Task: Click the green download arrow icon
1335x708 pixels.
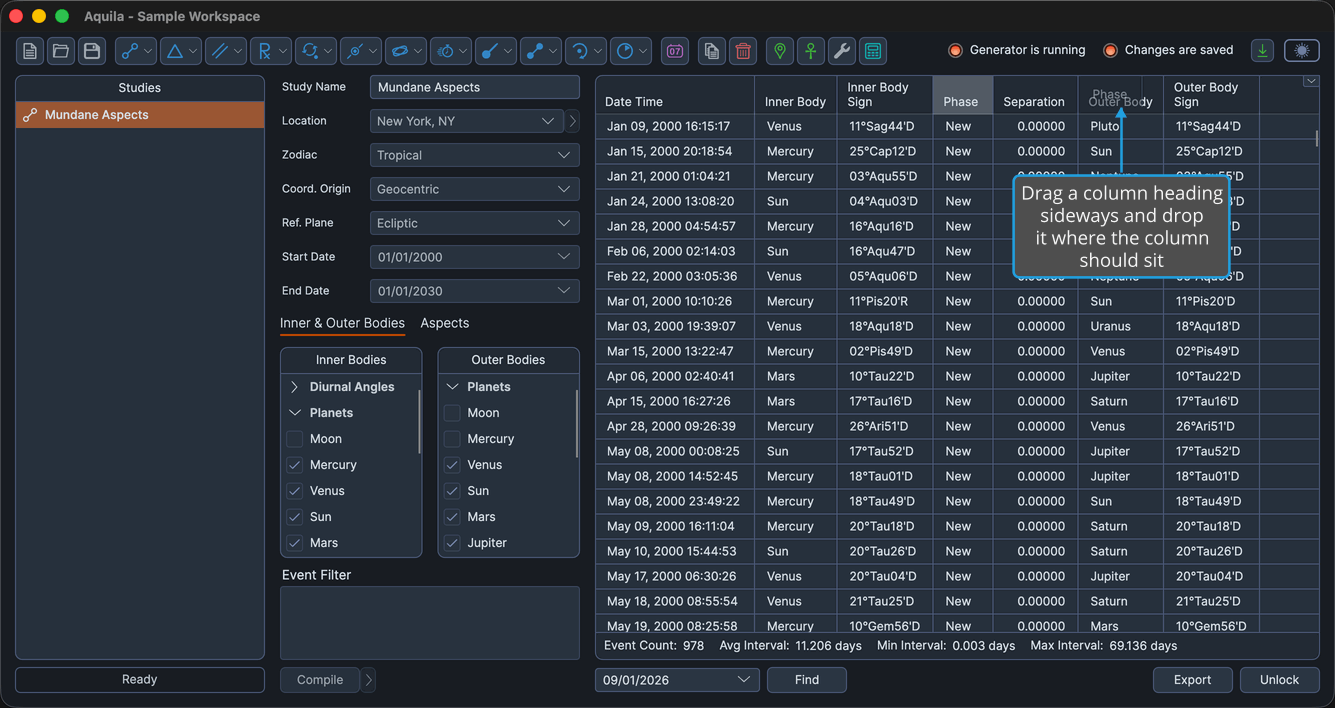Action: (1263, 51)
